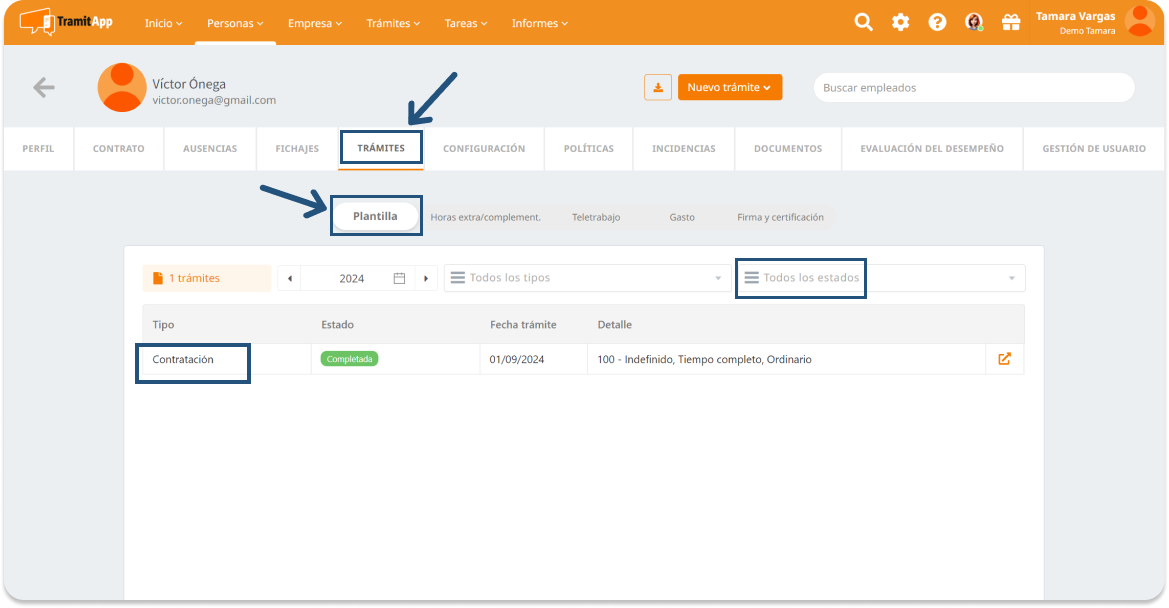Click the help question mark icon
Screen dimensions: 1169x608
pos(937,22)
